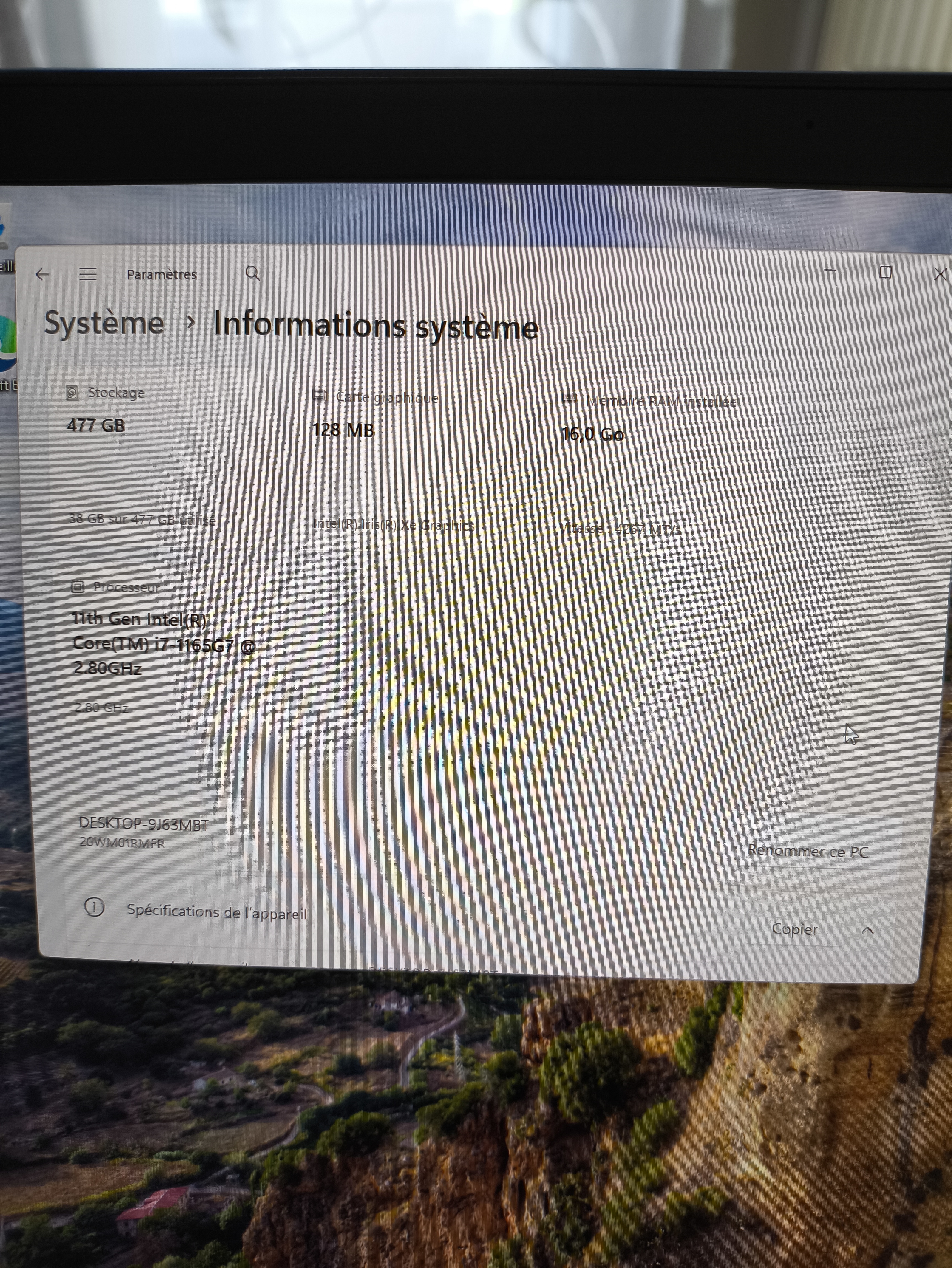Click the back arrow in Paramètres

click(x=43, y=274)
